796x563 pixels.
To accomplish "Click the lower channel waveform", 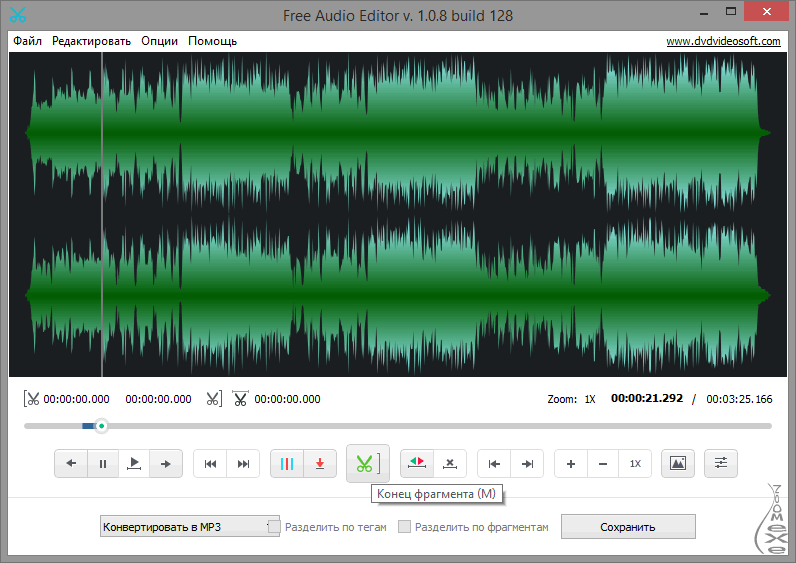I will point(398,294).
